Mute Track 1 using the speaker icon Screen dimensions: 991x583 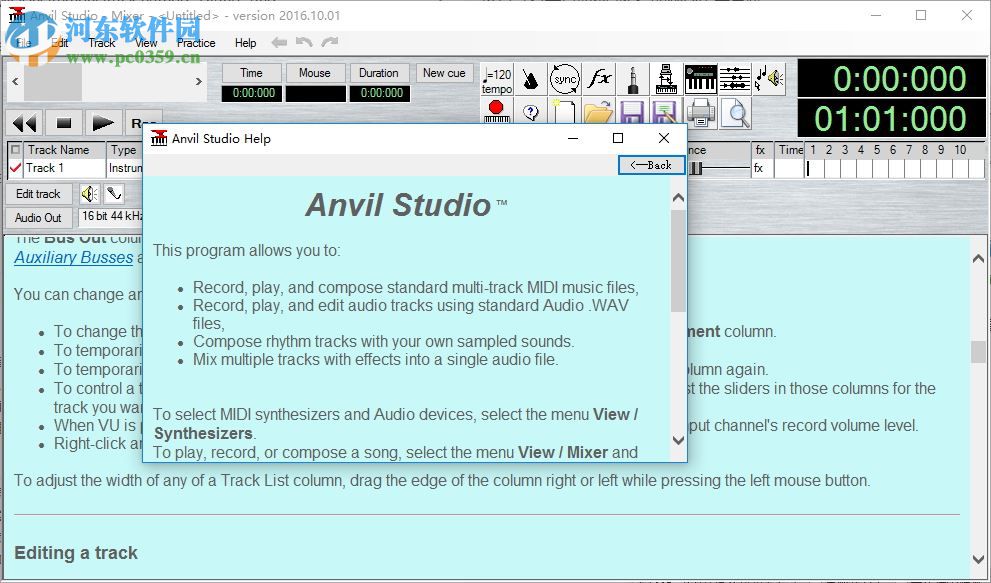pos(88,193)
